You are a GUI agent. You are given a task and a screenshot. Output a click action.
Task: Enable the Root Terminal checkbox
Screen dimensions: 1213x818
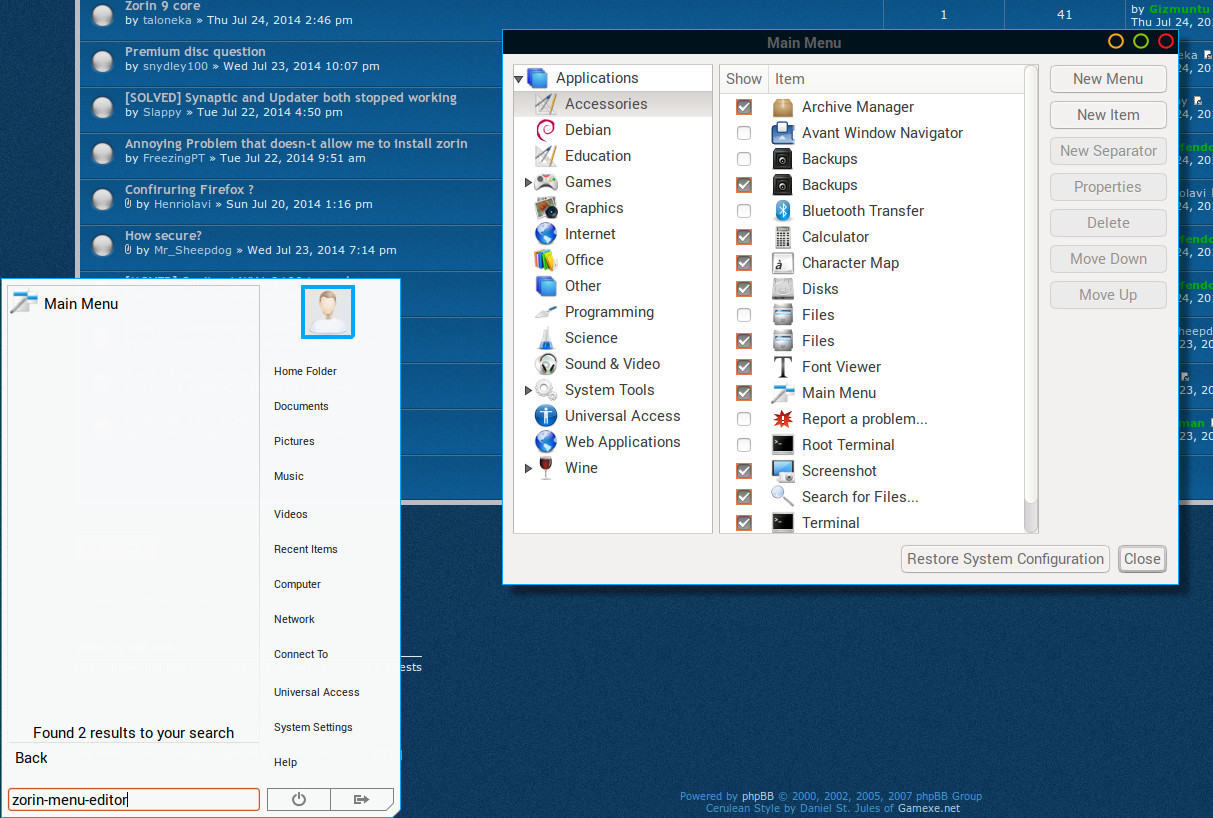click(x=744, y=445)
